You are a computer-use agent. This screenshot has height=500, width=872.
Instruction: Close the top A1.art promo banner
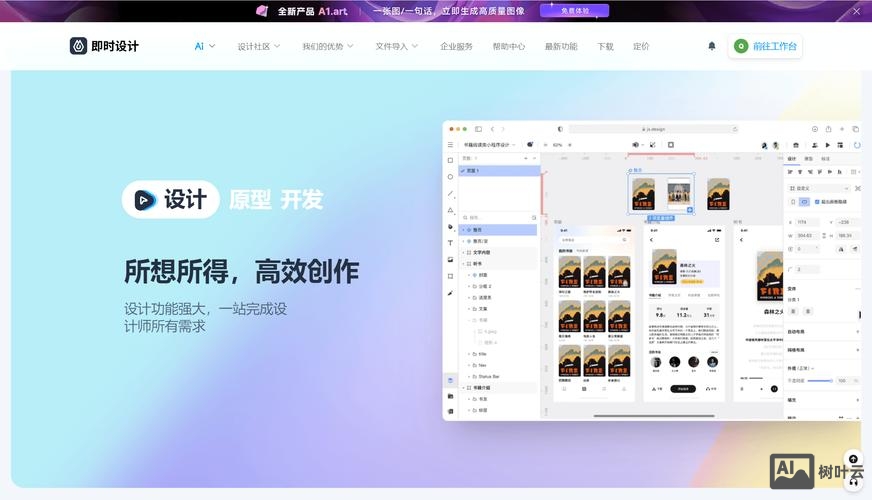(x=856, y=11)
